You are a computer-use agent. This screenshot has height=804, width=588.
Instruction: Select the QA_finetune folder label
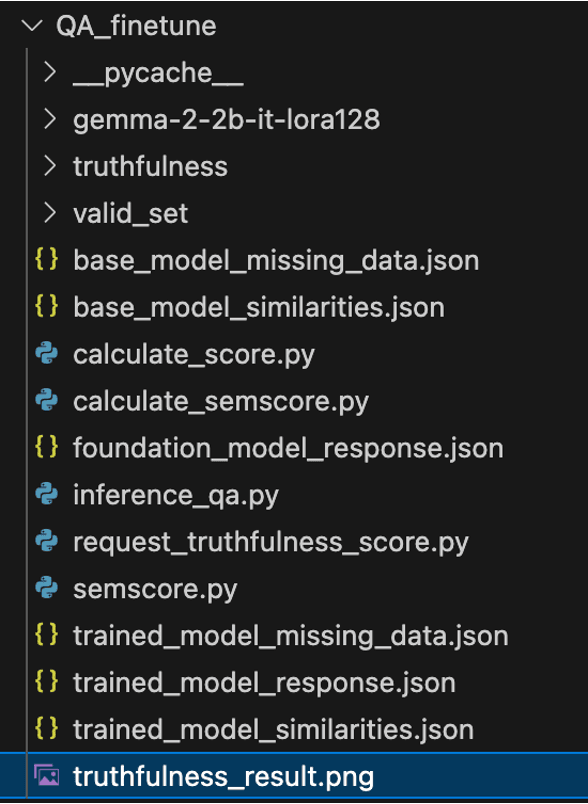tap(136, 26)
